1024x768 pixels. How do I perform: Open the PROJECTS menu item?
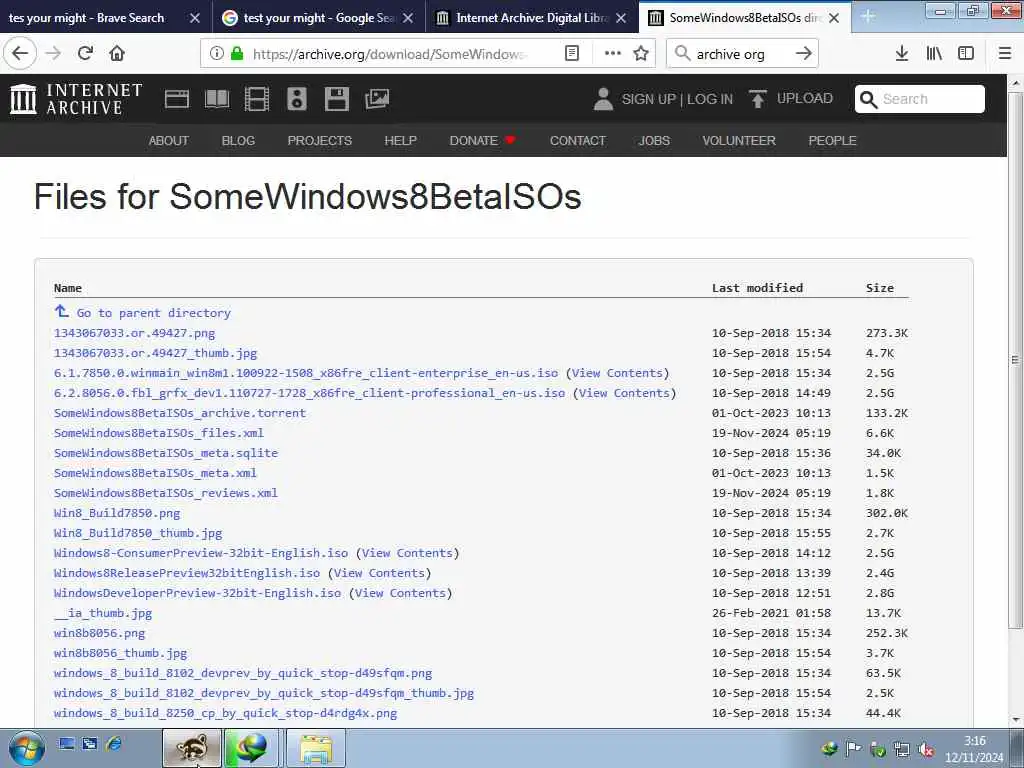coord(319,140)
